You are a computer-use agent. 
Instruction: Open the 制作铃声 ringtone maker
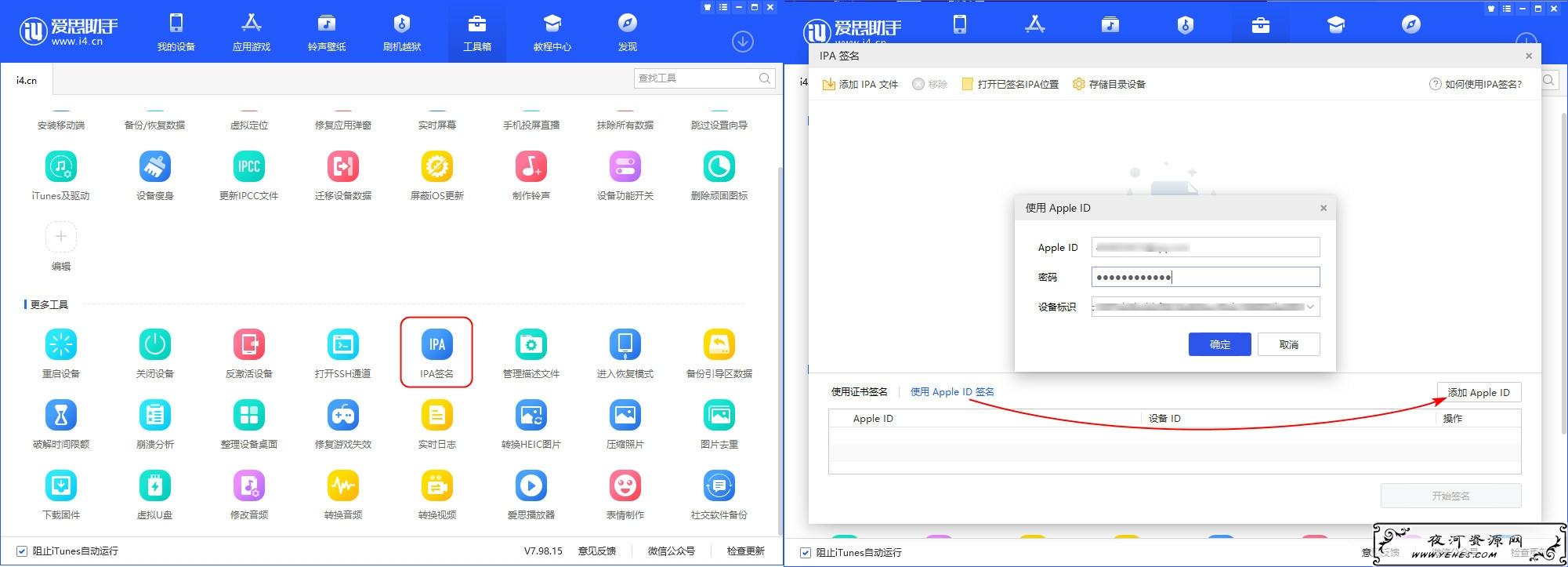(x=531, y=166)
